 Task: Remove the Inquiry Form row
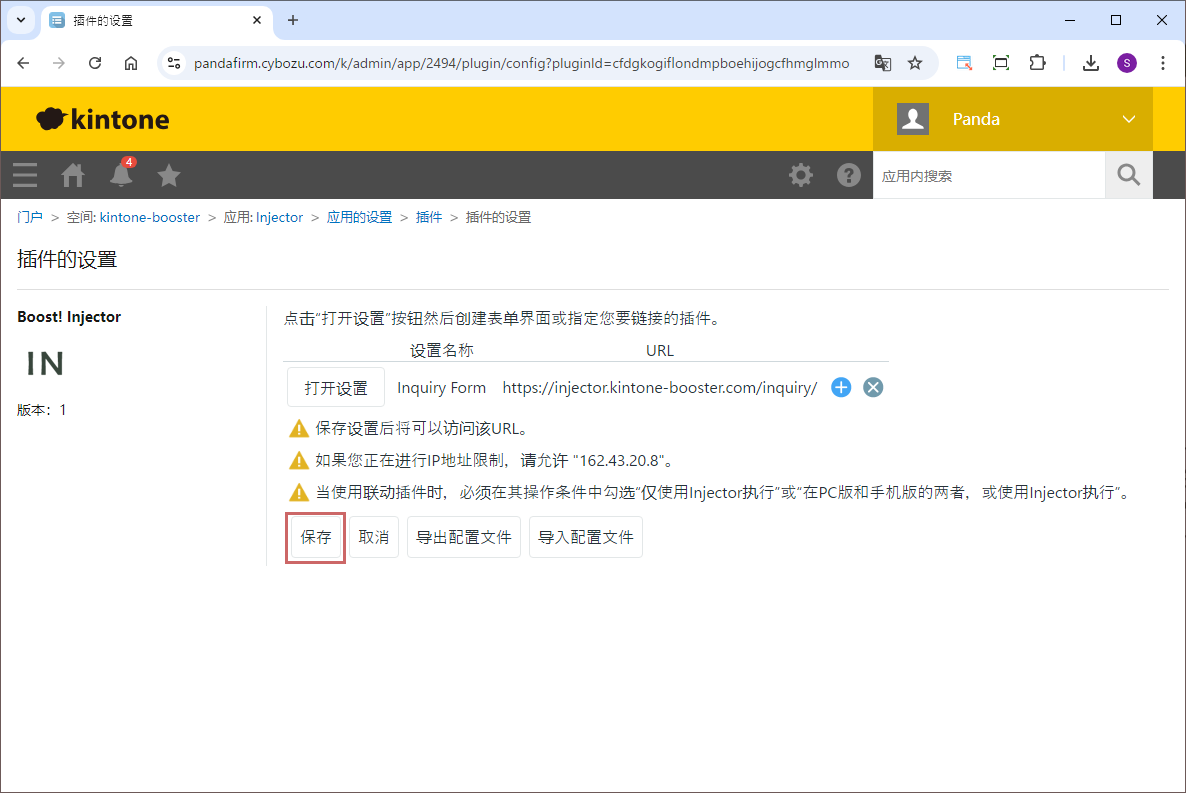873,388
